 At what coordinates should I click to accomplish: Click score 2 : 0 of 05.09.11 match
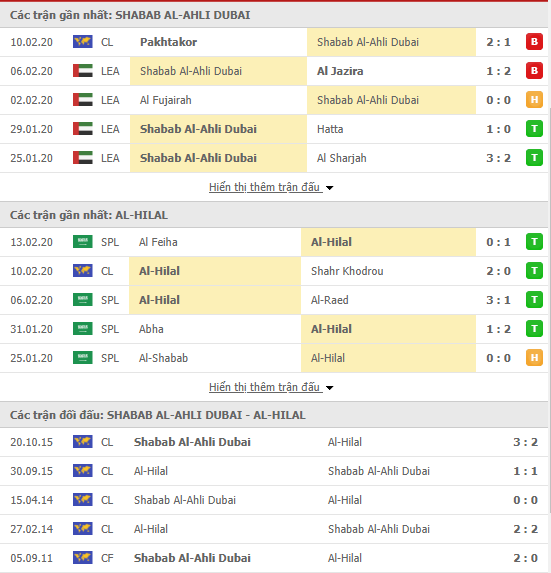(x=525, y=558)
